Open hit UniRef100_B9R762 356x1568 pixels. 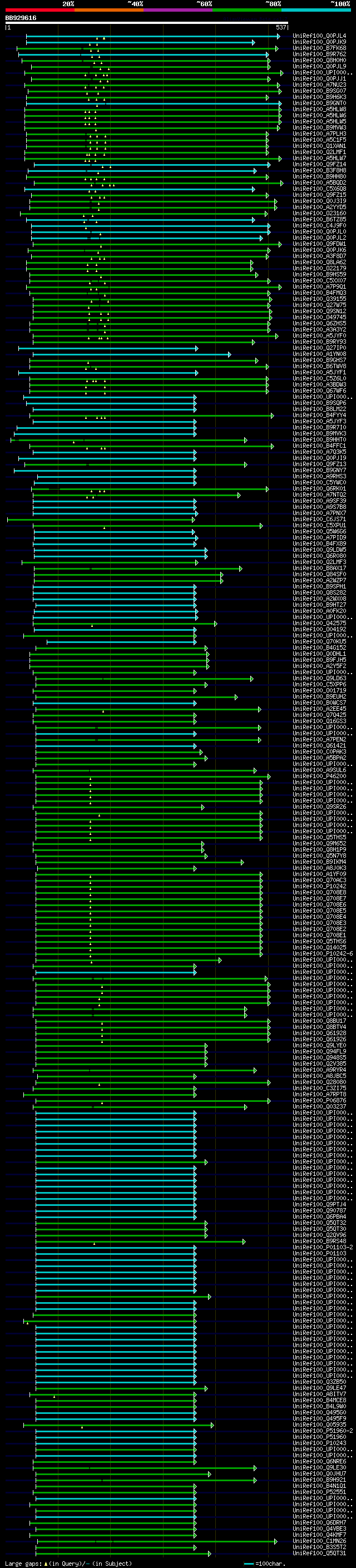coord(319,54)
